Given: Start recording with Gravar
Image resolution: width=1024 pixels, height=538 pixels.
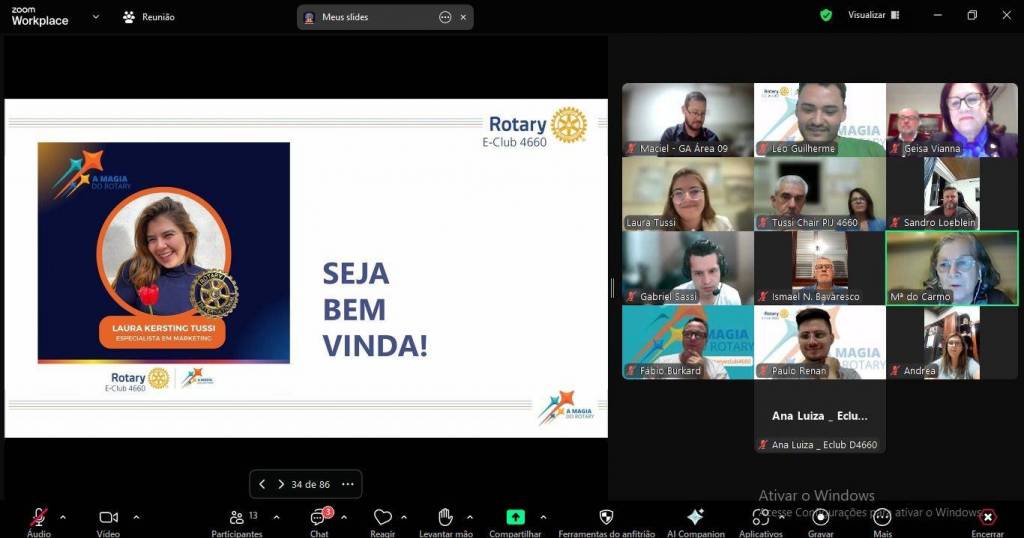Looking at the screenshot, I should (820, 518).
